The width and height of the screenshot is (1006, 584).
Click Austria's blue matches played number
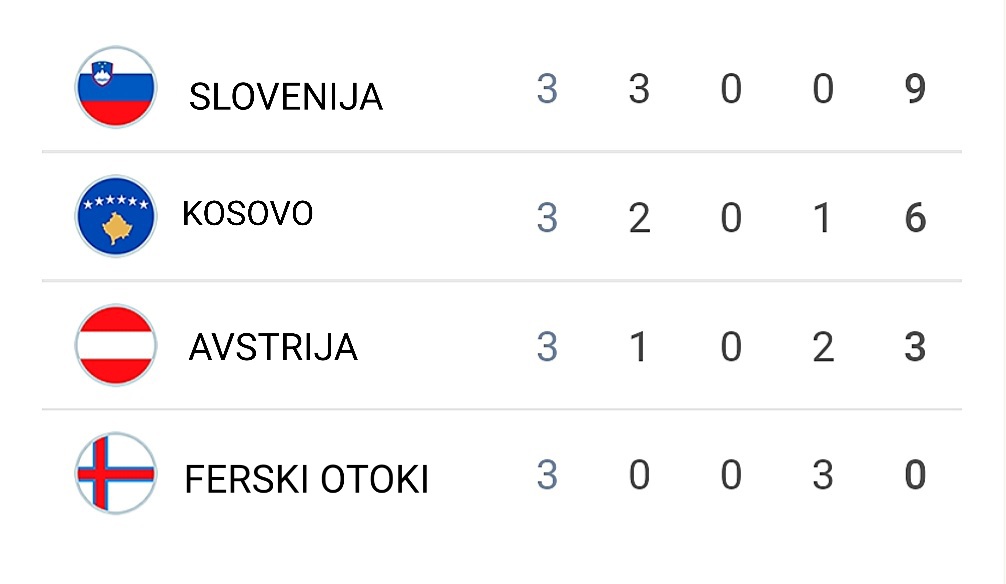[x=547, y=347]
